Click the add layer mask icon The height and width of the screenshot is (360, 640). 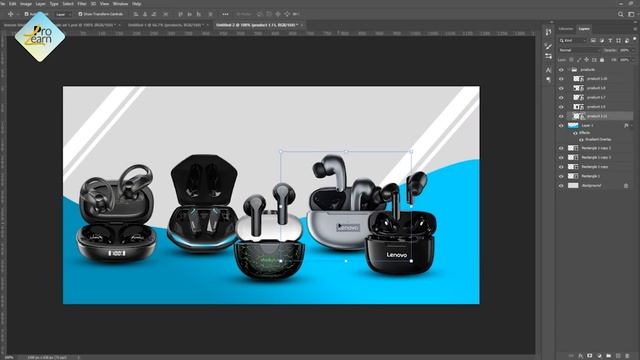(x=590, y=356)
